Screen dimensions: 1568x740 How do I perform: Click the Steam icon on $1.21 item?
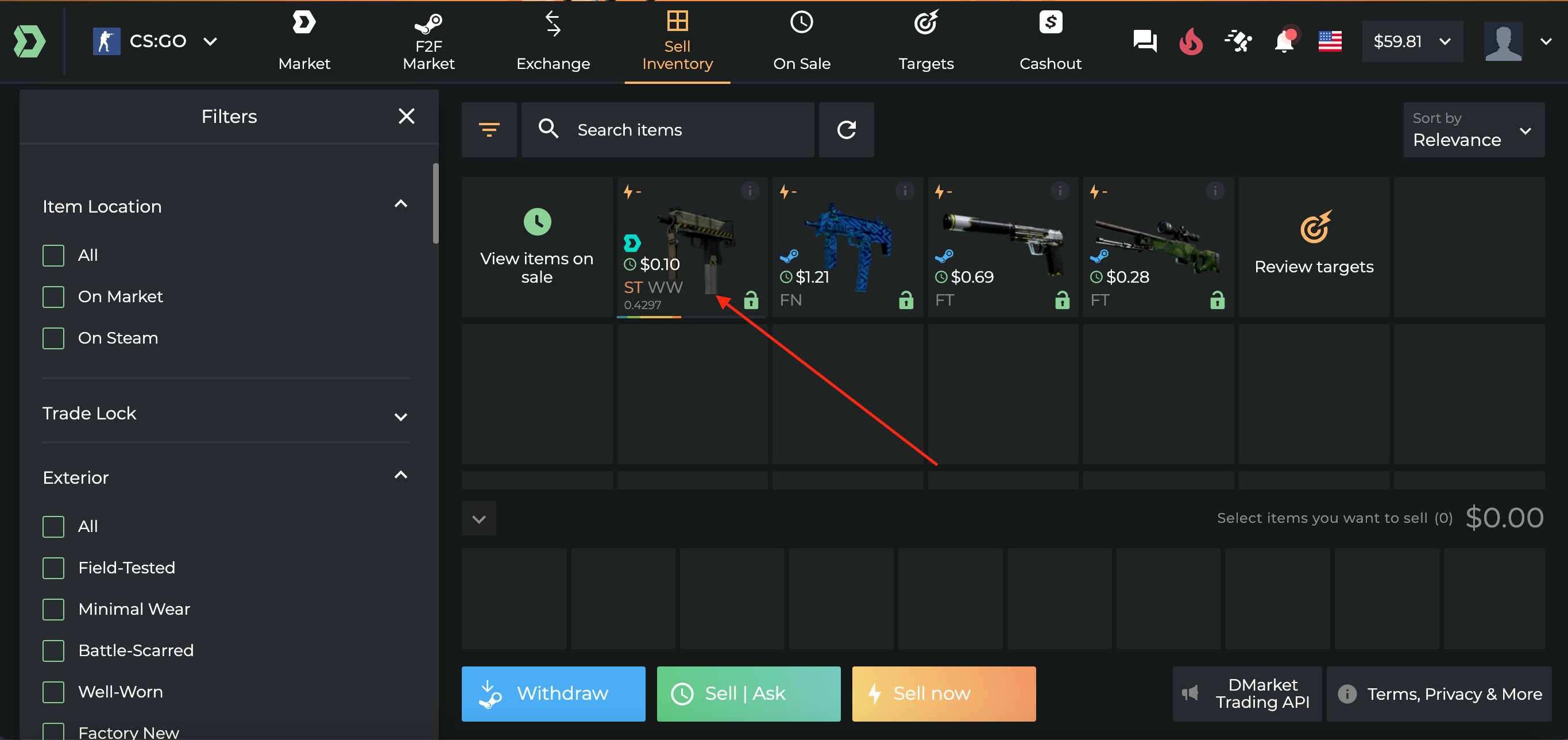click(x=789, y=256)
